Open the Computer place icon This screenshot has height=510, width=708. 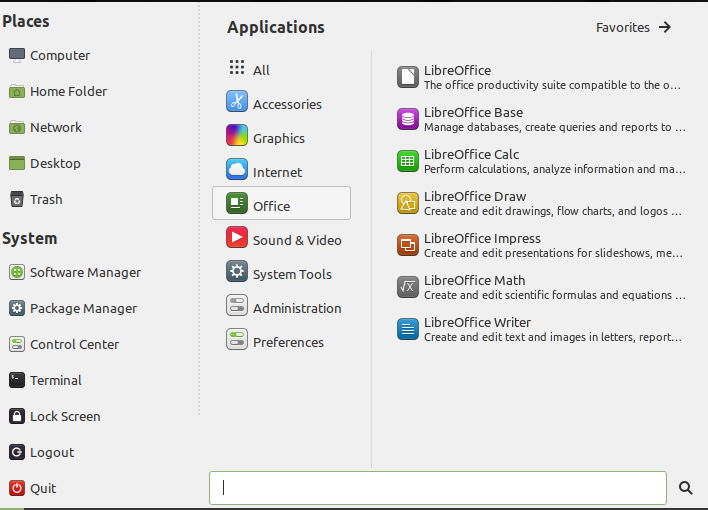pos(17,56)
